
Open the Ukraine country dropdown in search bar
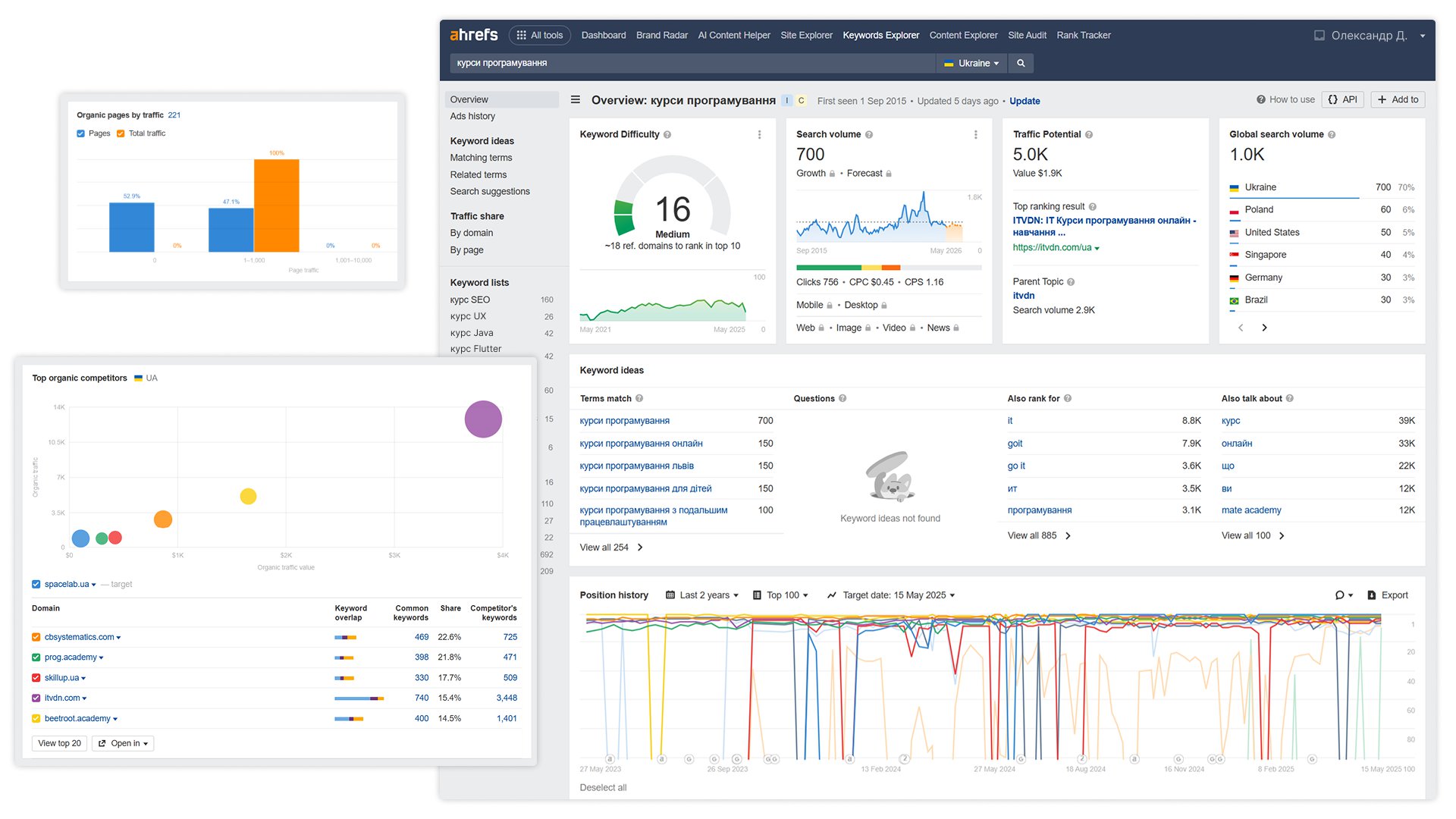(x=971, y=63)
